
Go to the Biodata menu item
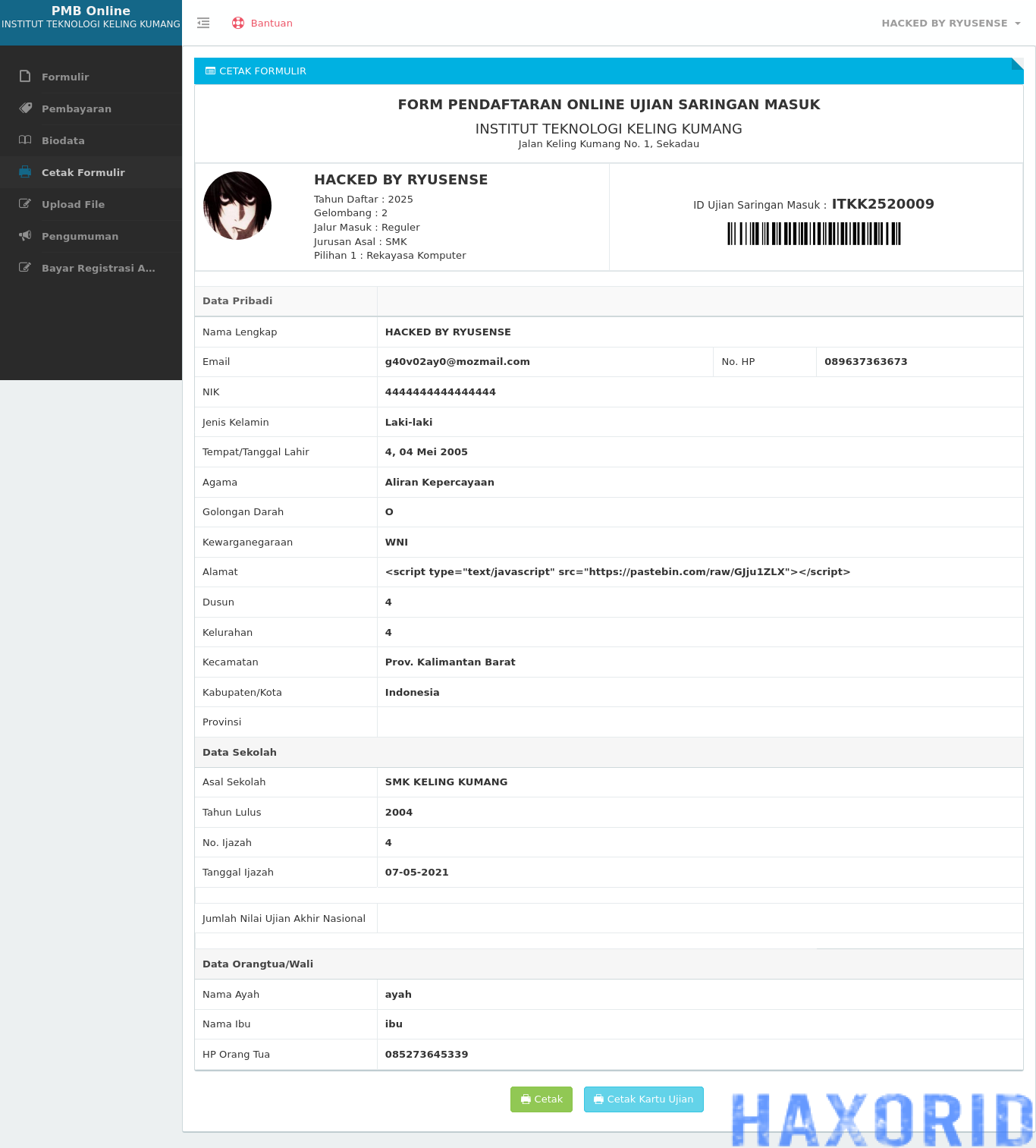coord(91,140)
